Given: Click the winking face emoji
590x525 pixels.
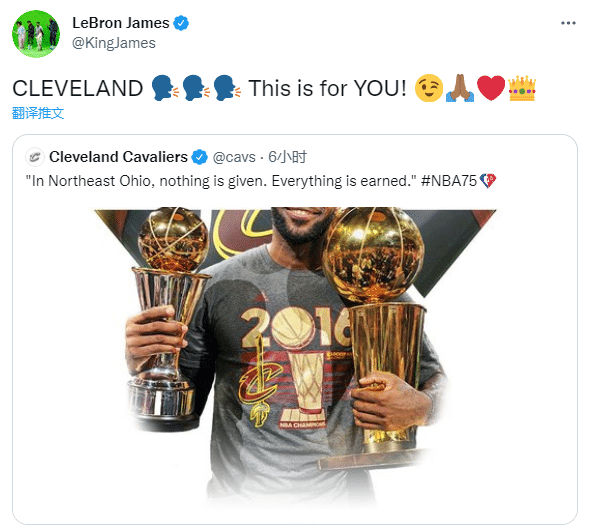Looking at the screenshot, I should tap(429, 88).
